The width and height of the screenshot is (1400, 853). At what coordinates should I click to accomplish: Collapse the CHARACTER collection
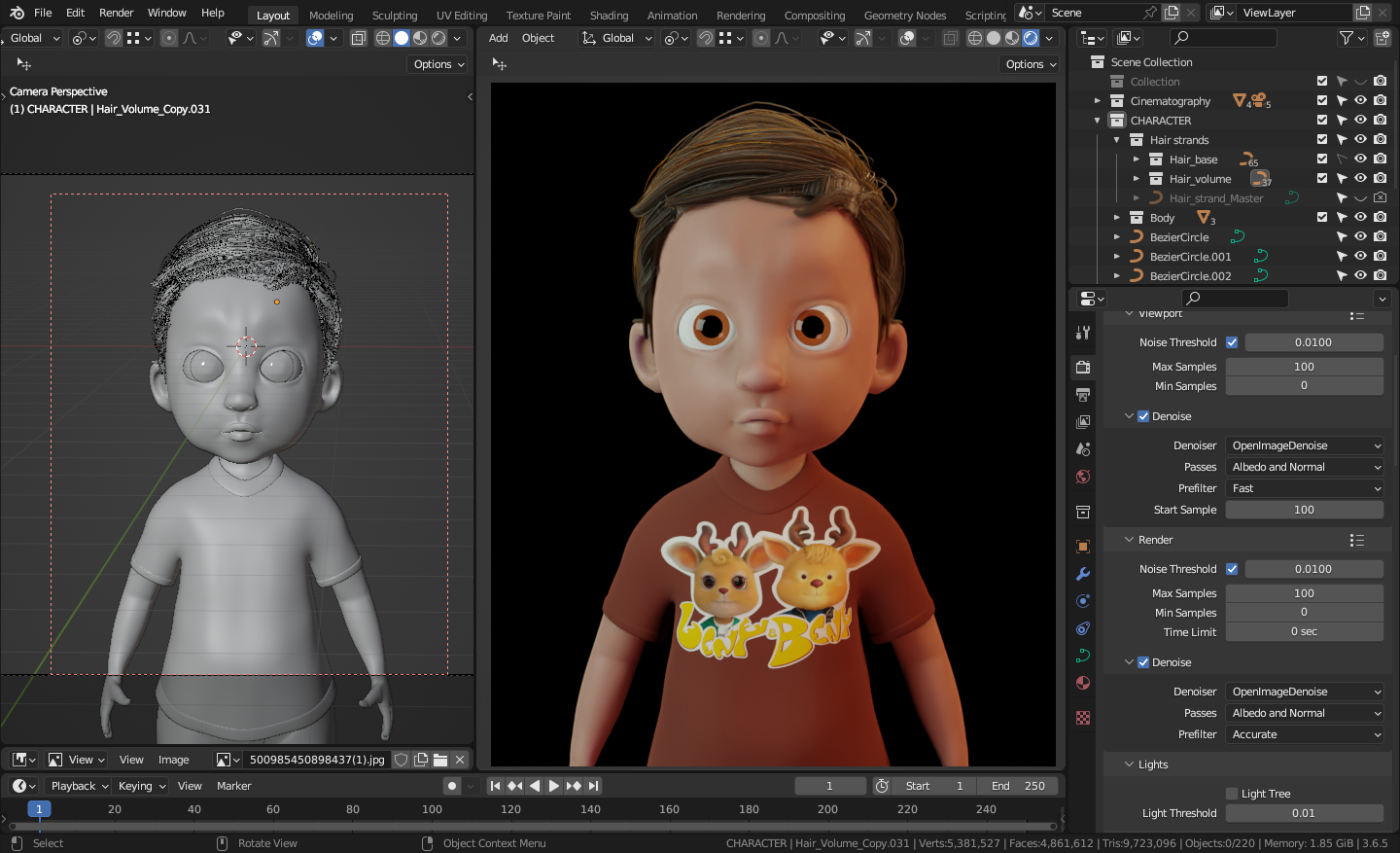click(x=1098, y=121)
